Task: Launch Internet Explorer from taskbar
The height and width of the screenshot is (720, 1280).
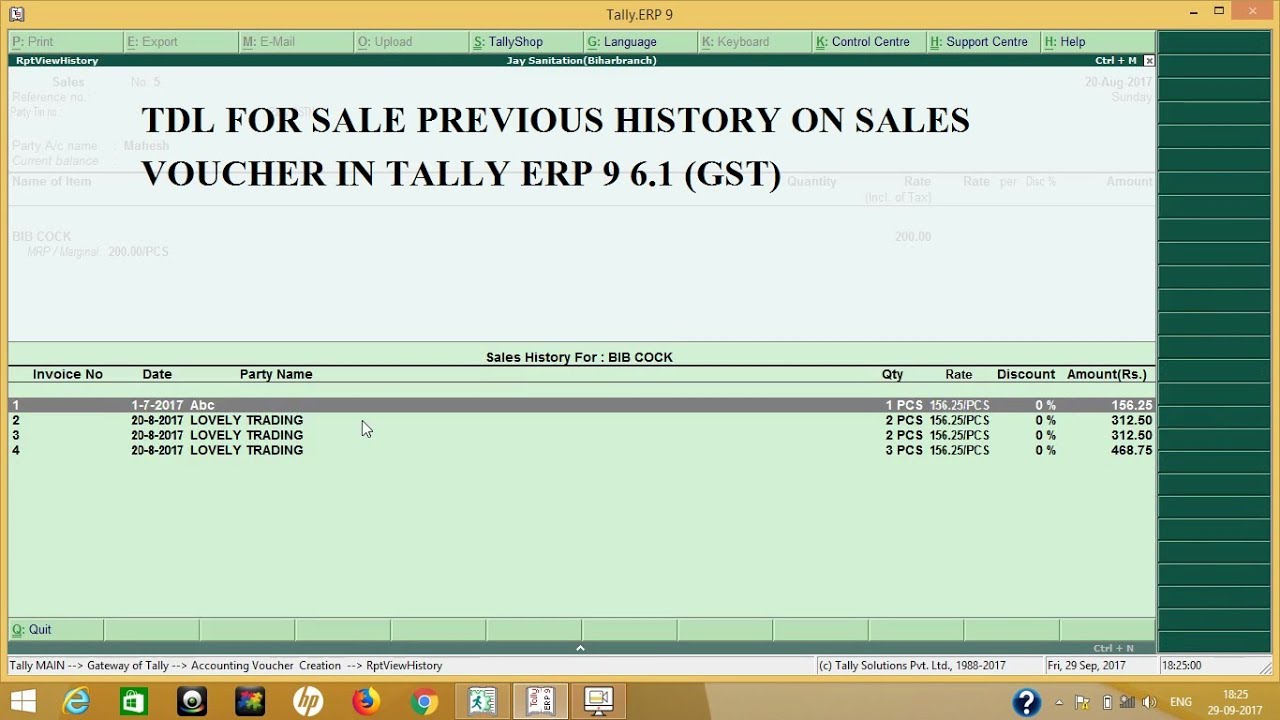Action: pos(76,702)
